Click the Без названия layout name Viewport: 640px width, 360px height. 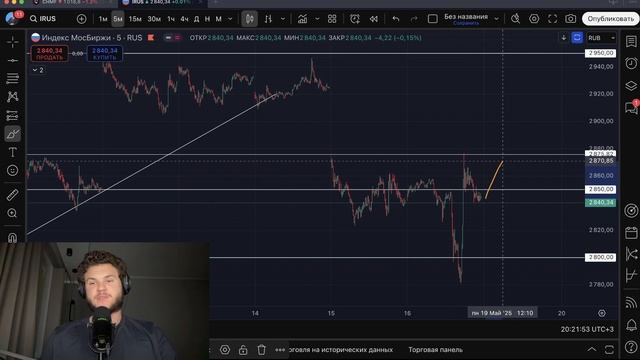click(x=466, y=17)
